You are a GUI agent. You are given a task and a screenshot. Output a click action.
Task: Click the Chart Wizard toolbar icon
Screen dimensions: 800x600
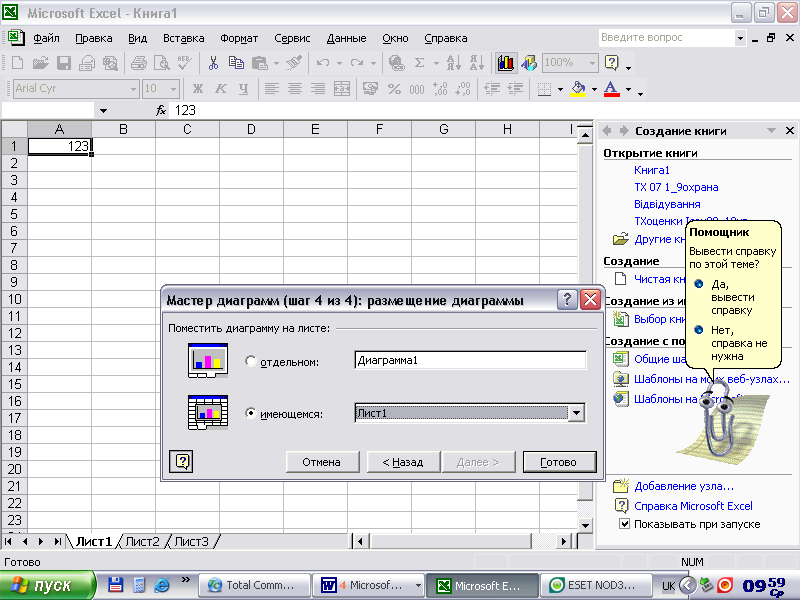(506, 63)
